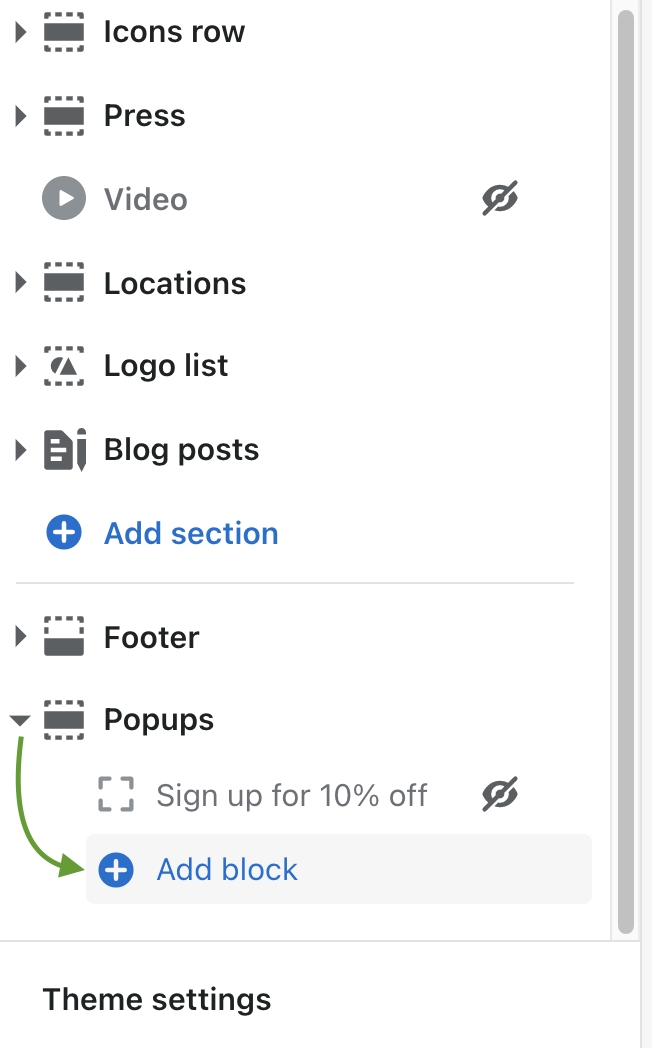Screen dimensions: 652x1048
Task: Click the vertical scrollbar of the sidebar
Action: click(x=626, y=470)
